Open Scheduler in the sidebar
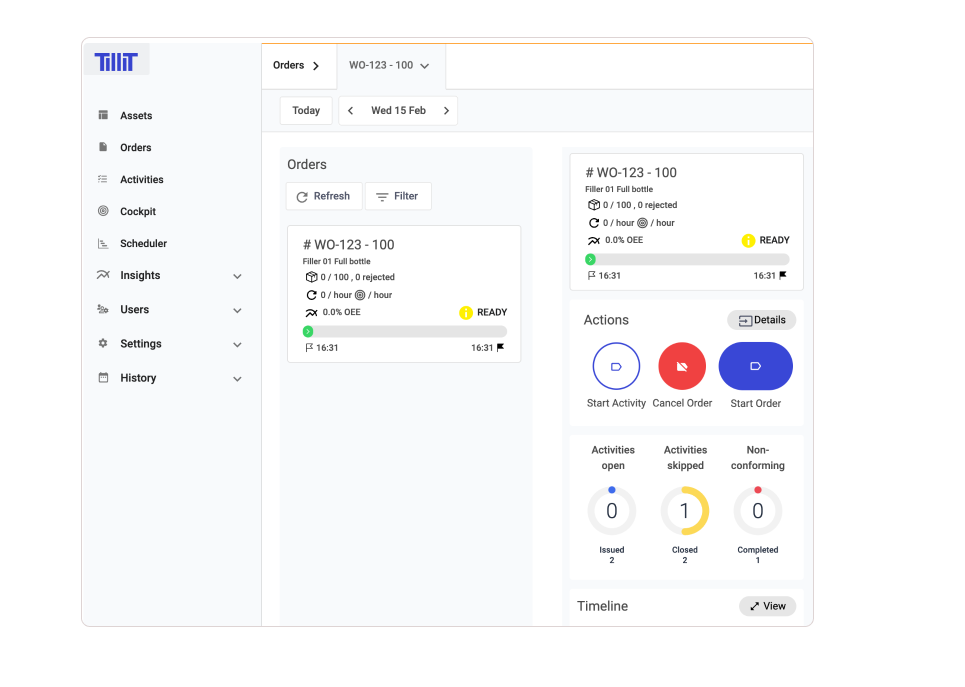 (143, 244)
